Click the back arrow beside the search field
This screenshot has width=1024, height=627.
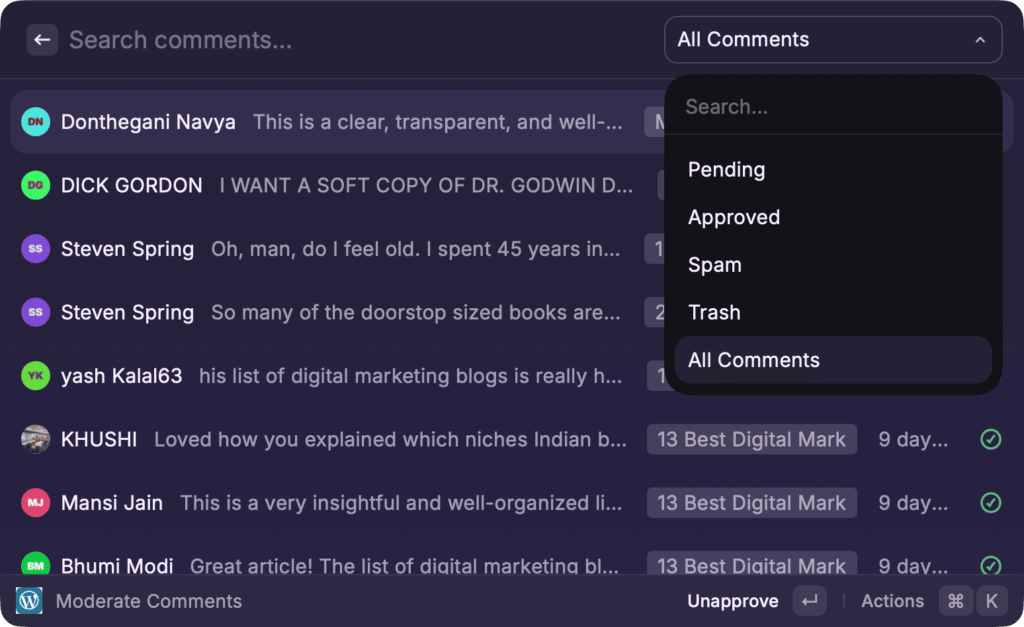click(x=41, y=39)
